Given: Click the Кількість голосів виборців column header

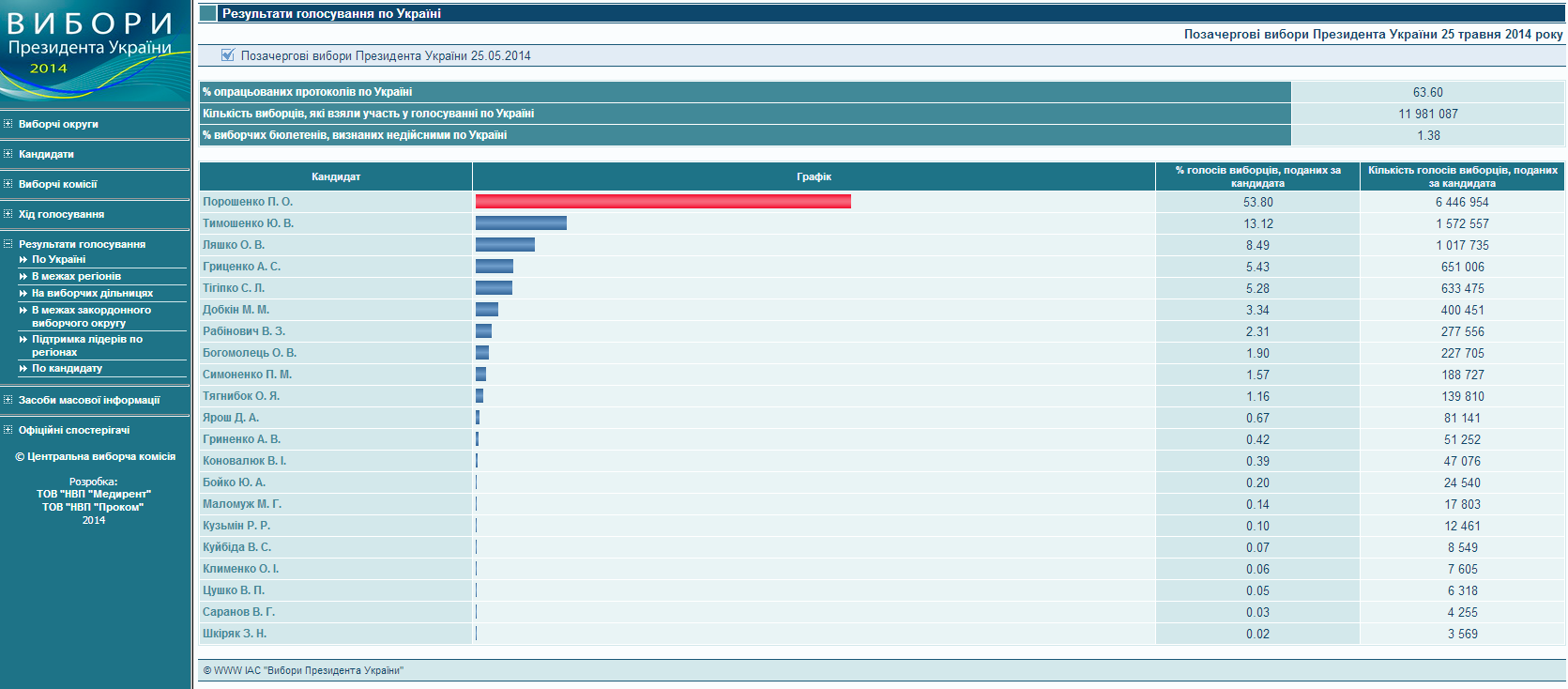Looking at the screenshot, I should tap(1462, 176).
